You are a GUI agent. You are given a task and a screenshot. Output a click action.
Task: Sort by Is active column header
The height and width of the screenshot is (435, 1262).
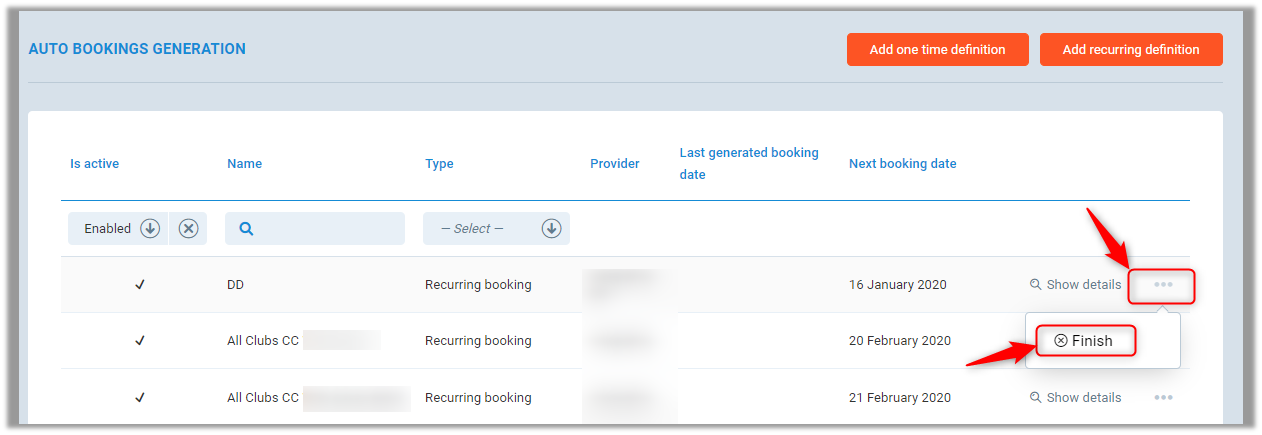(x=94, y=164)
